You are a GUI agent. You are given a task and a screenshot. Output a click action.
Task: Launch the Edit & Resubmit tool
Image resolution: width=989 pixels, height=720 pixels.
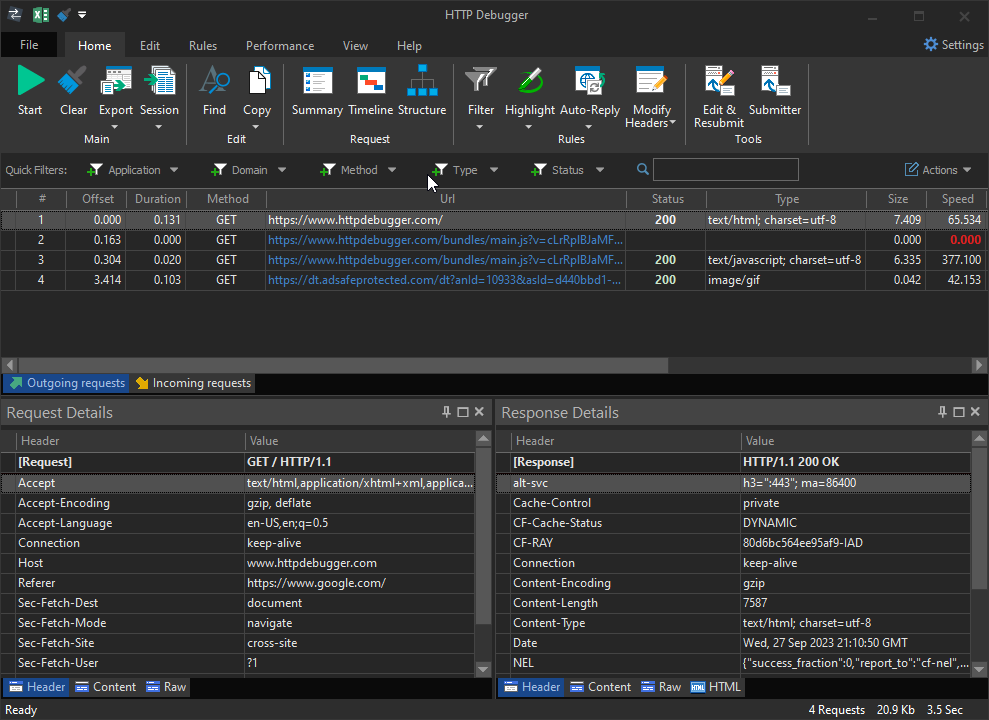[x=719, y=96]
